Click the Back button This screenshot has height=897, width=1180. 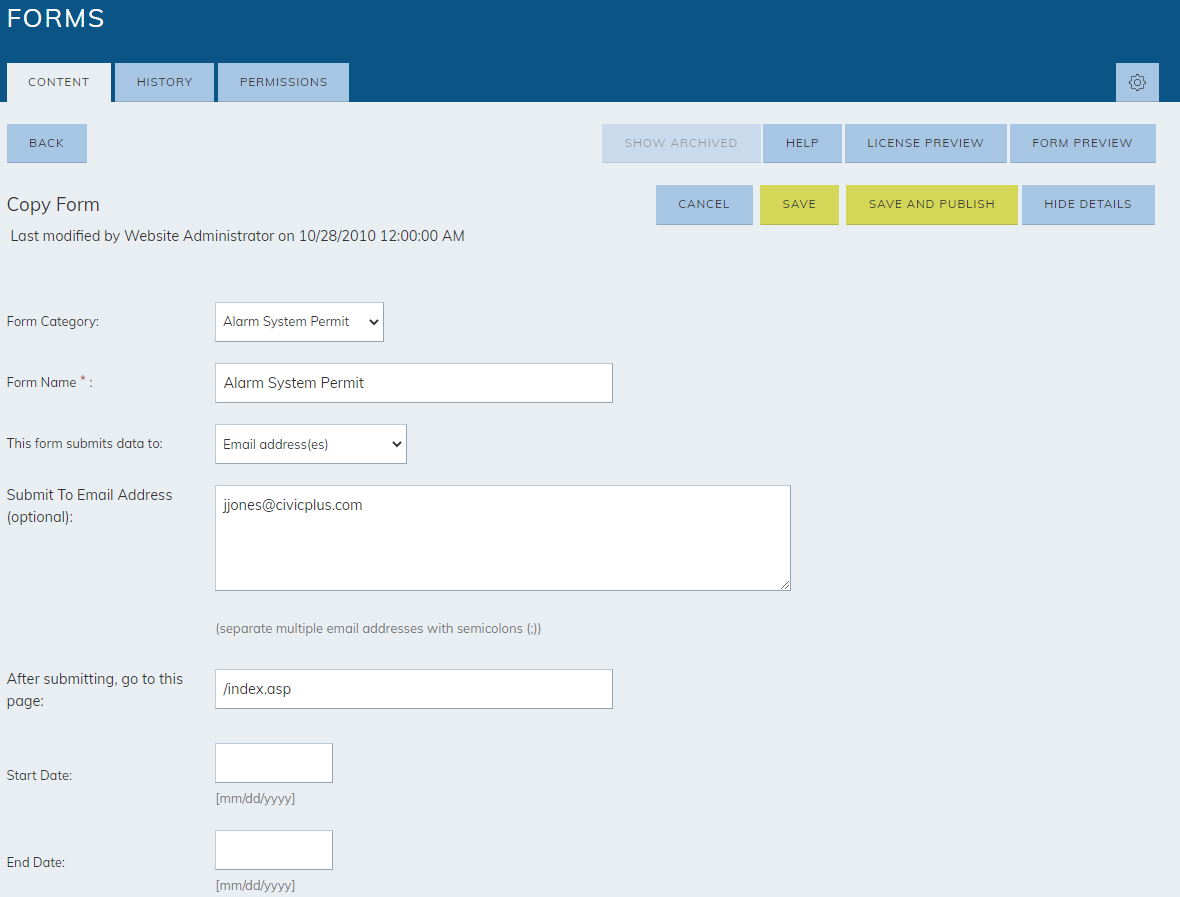point(47,143)
